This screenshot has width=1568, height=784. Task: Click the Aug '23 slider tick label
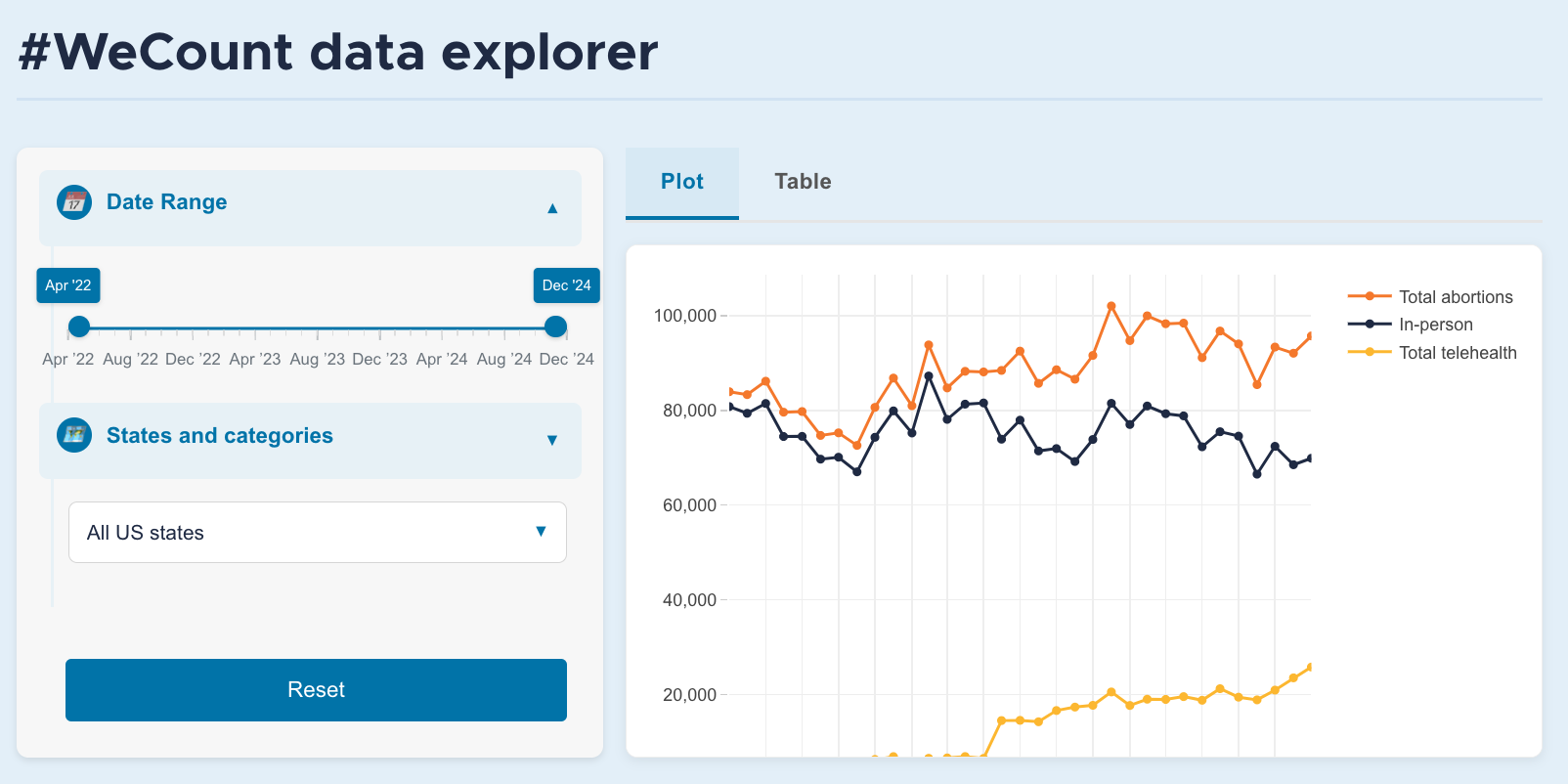[318, 360]
